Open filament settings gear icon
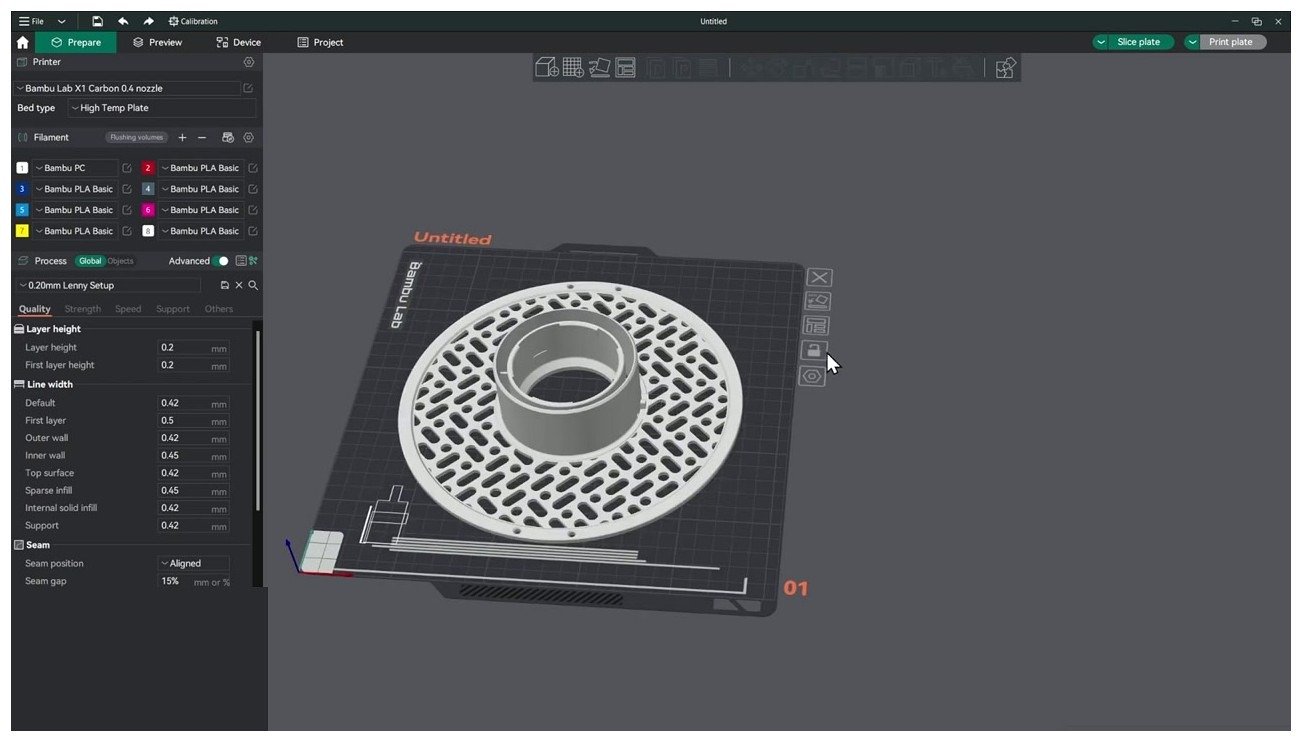1302x742 pixels. pos(249,138)
